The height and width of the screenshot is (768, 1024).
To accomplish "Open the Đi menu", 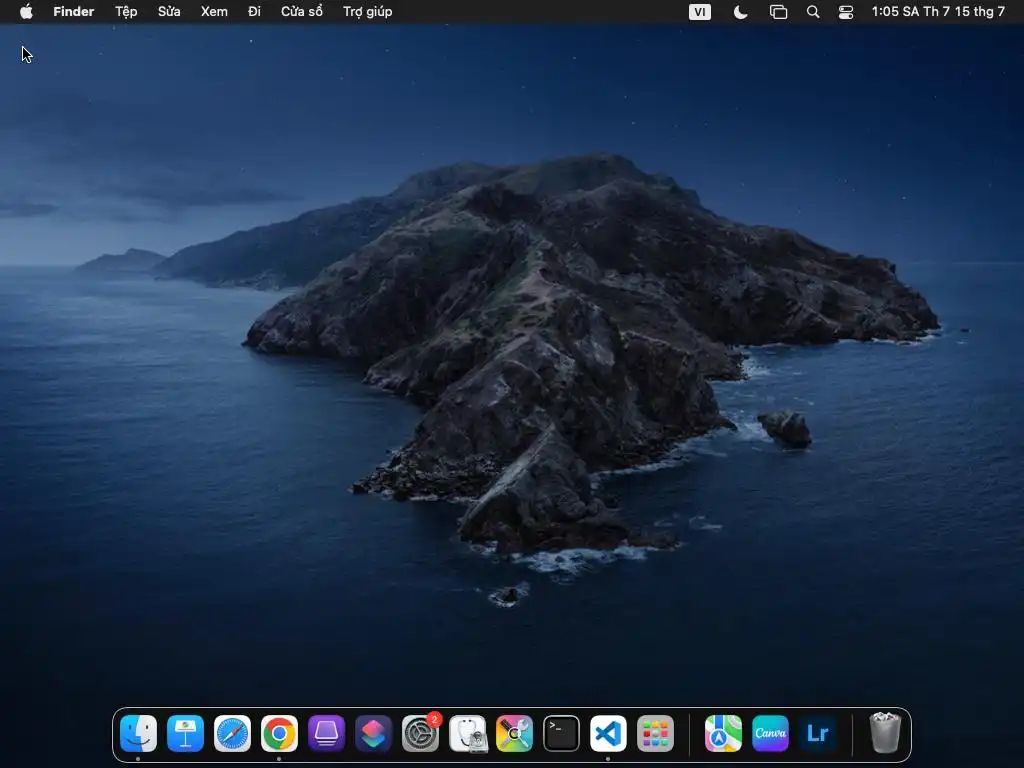I will tap(254, 12).
